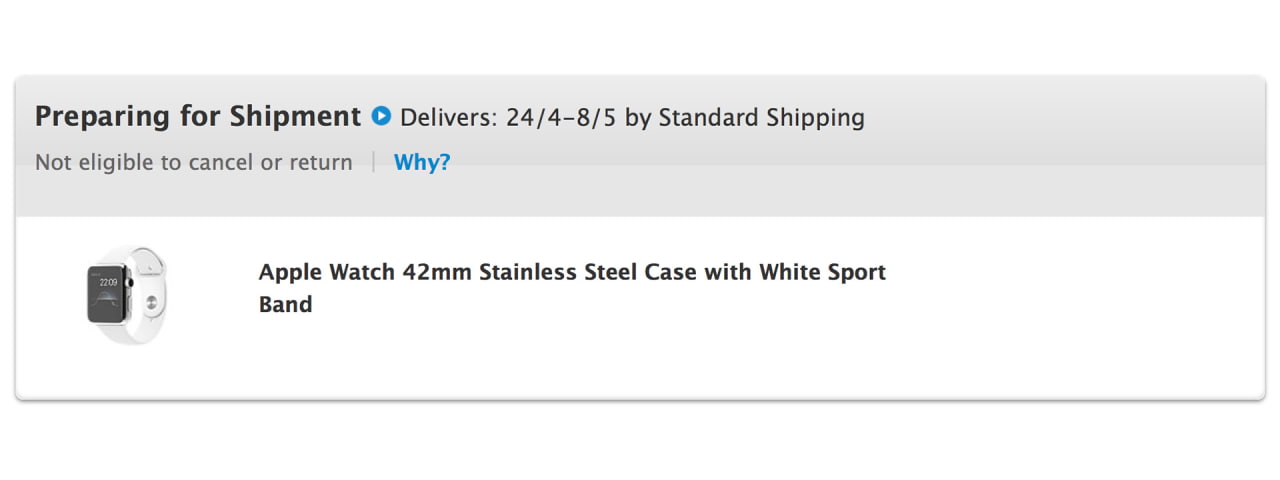The width and height of the screenshot is (1280, 480).
Task: Click Not eligible to cancel or return text
Action: [194, 162]
